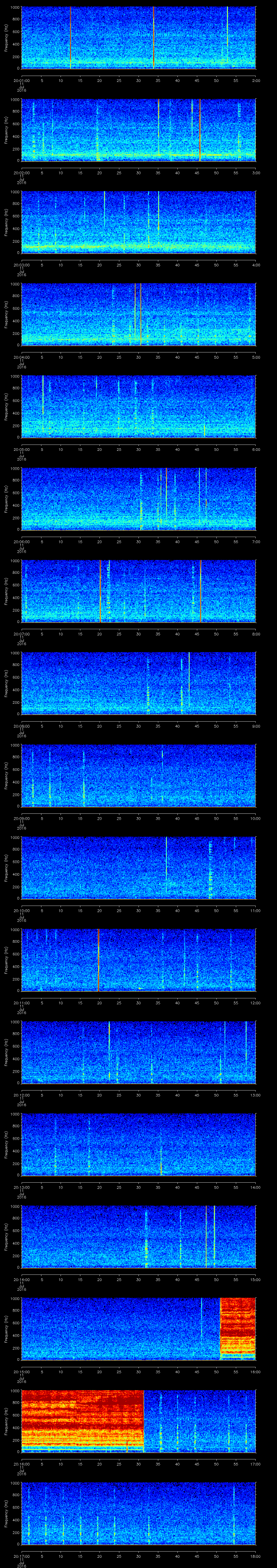Select the spectrogram panel starting at 20:09:00
This screenshot has height=1568, width=277.
pos(139,775)
